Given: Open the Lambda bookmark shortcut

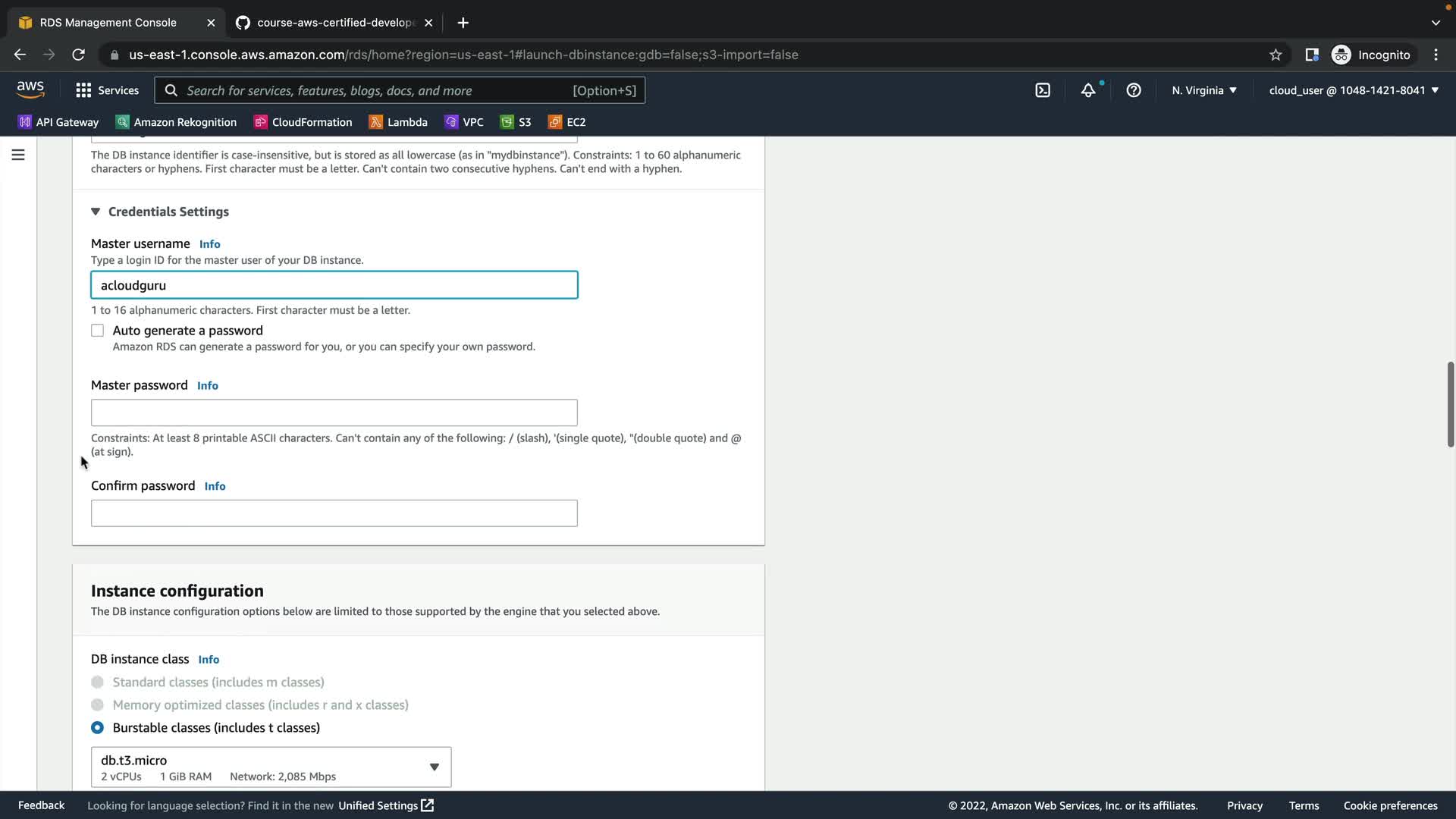Looking at the screenshot, I should pyautogui.click(x=398, y=122).
